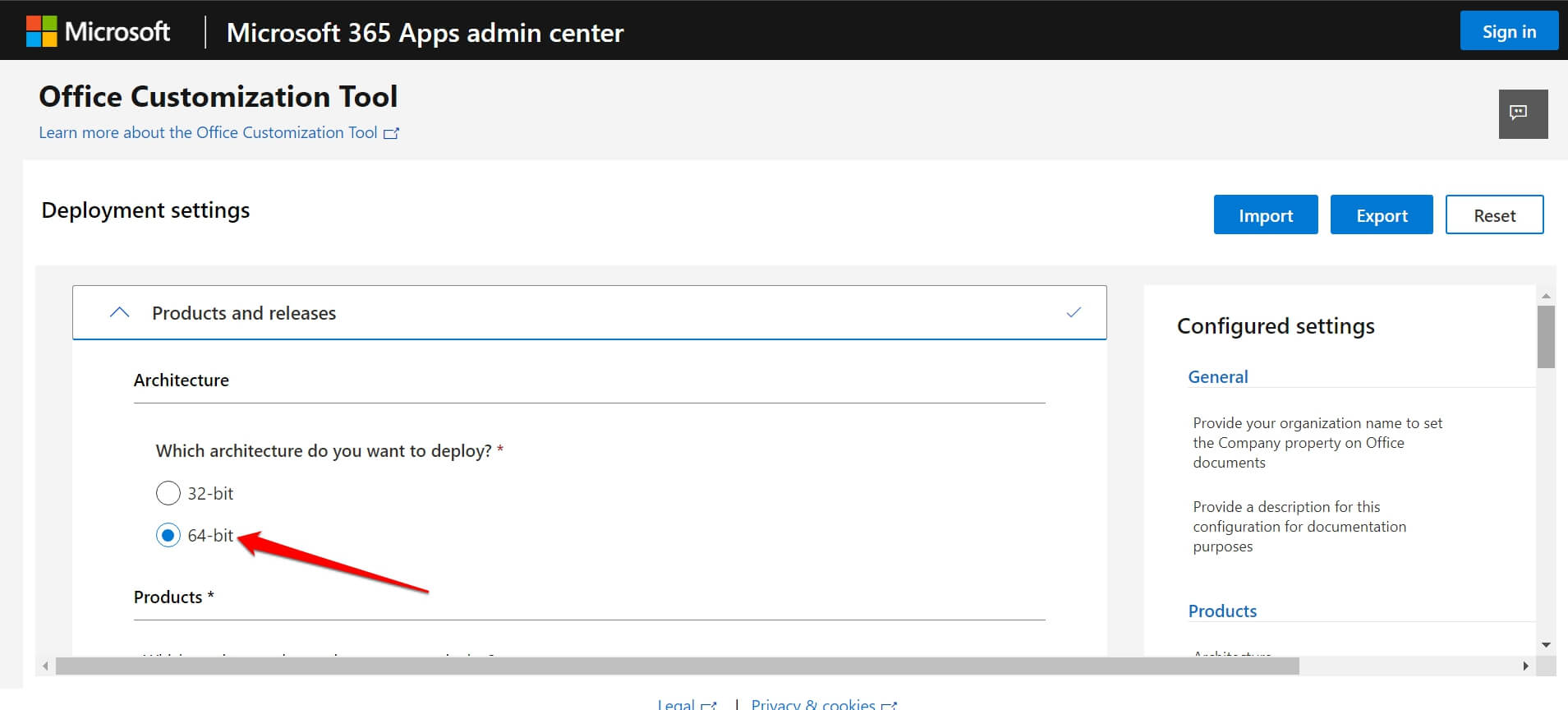1568x710 pixels.
Task: Click the General heading in Configured settings
Action: [x=1217, y=377]
